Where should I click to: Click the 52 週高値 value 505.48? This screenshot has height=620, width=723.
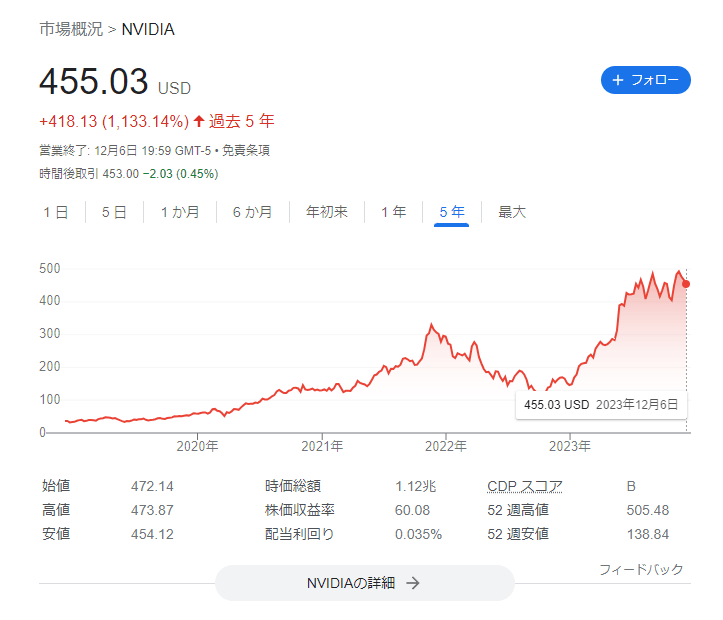pyautogui.click(x=647, y=510)
